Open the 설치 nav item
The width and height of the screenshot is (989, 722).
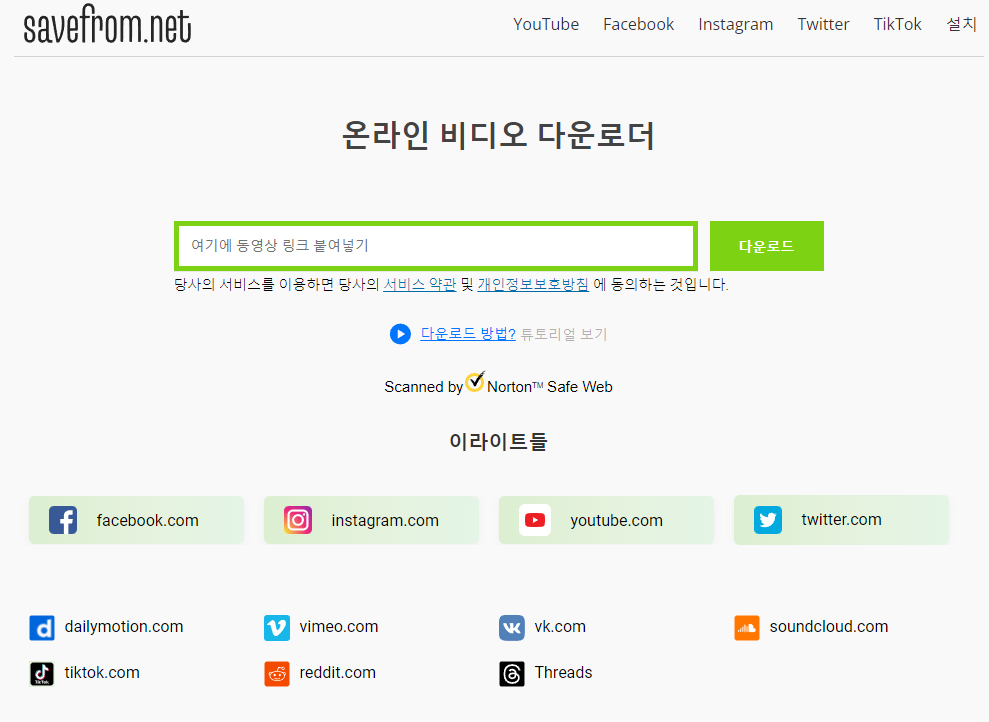click(961, 25)
